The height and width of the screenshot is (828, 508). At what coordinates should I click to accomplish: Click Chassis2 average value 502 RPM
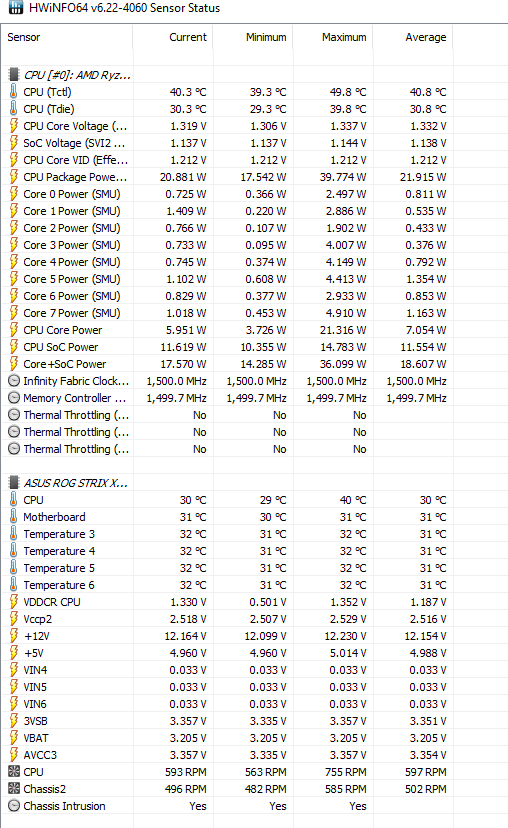pyautogui.click(x=425, y=788)
